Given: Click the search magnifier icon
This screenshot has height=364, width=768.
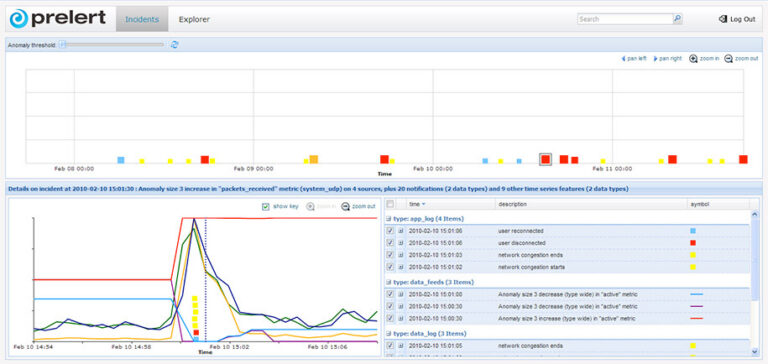Looking at the screenshot, I should coord(677,19).
